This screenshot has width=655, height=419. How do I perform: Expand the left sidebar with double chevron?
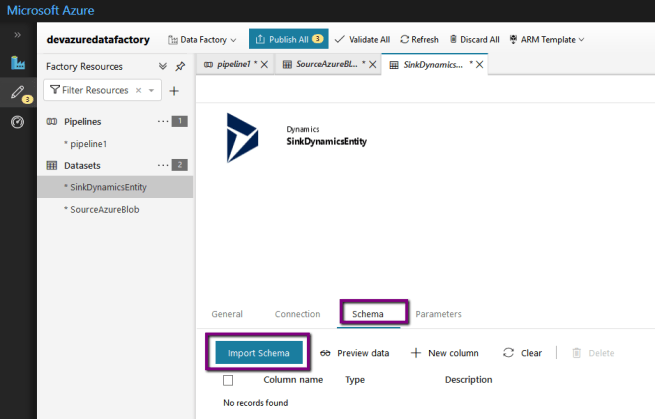coord(17,35)
